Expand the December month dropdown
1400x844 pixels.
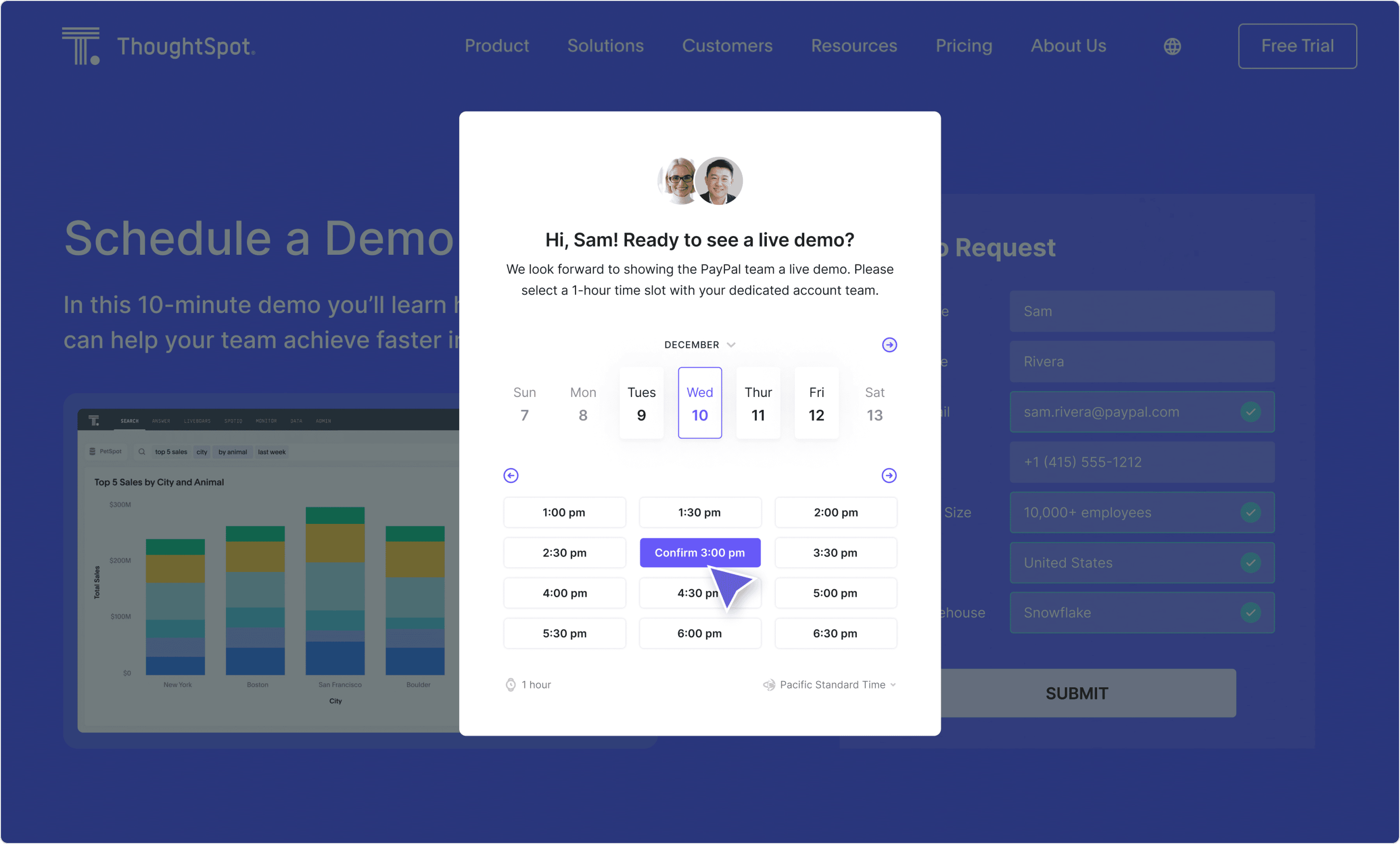(700, 345)
